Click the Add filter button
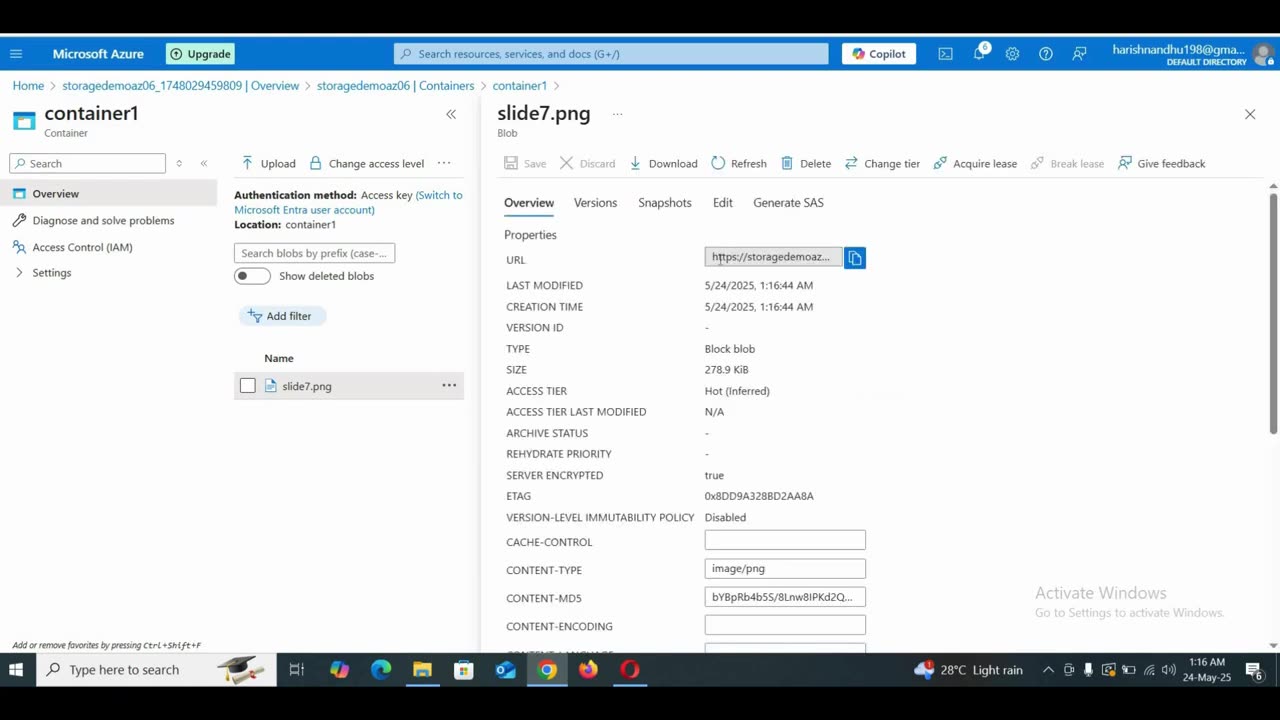 click(x=282, y=316)
